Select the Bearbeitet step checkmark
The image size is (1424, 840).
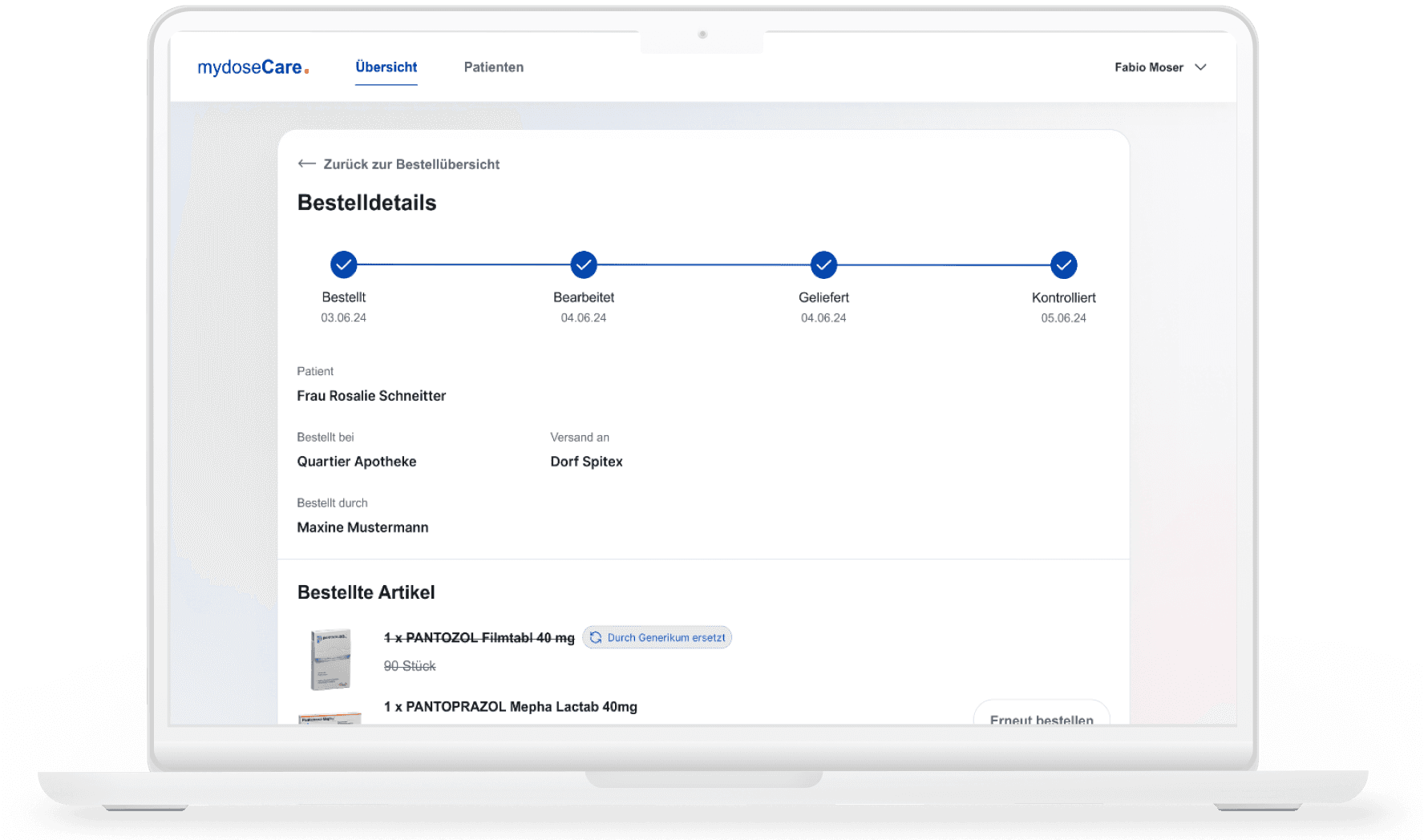[584, 265]
